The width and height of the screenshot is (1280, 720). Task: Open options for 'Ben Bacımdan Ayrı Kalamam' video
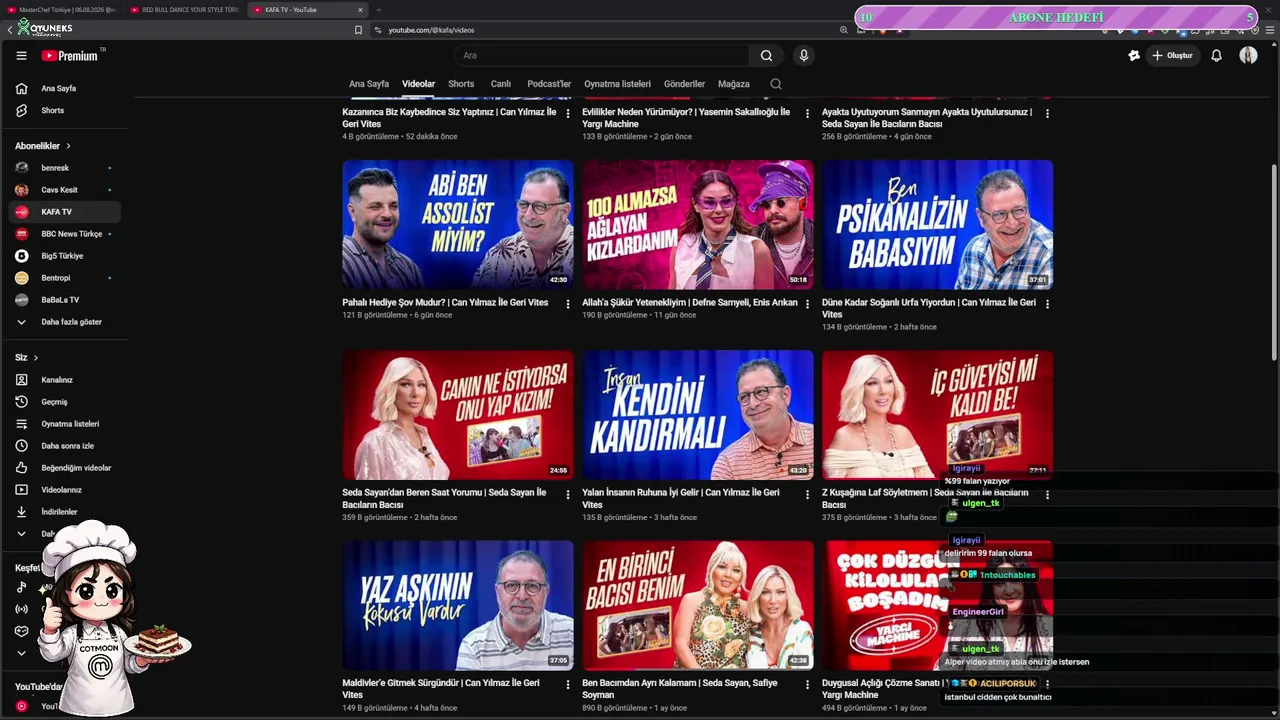pos(808,685)
